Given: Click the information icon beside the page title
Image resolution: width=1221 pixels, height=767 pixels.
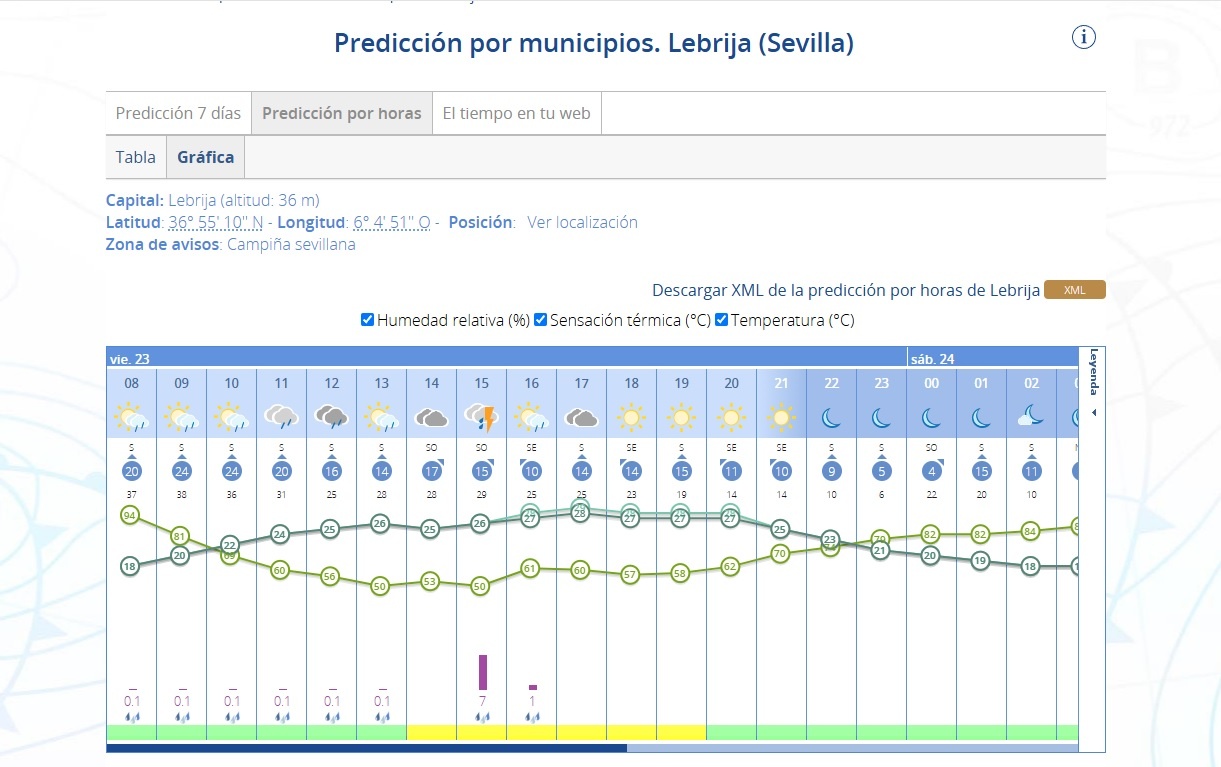Looking at the screenshot, I should tap(1084, 38).
